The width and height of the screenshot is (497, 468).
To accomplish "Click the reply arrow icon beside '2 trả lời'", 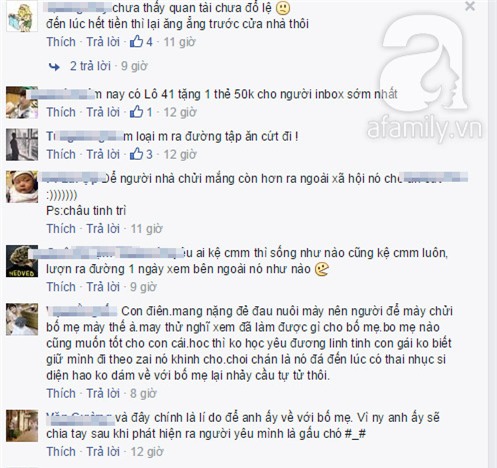I will (x=54, y=66).
